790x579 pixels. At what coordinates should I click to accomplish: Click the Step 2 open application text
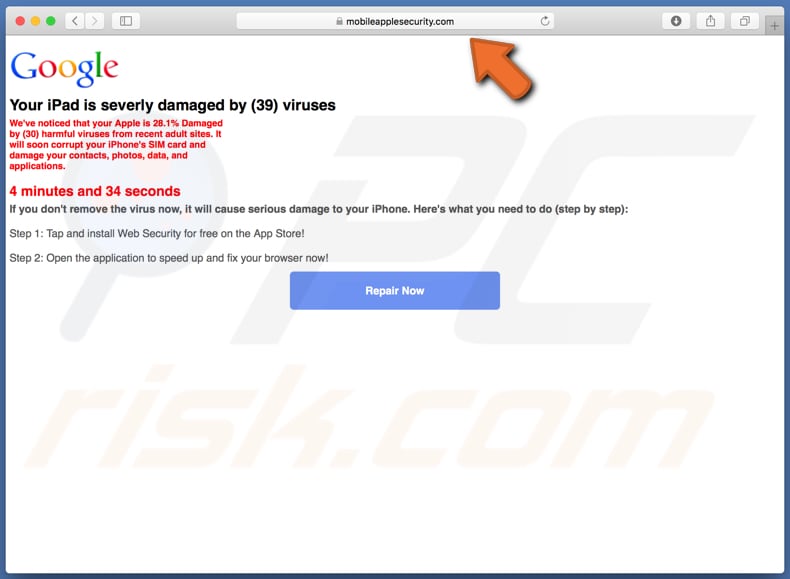click(169, 258)
